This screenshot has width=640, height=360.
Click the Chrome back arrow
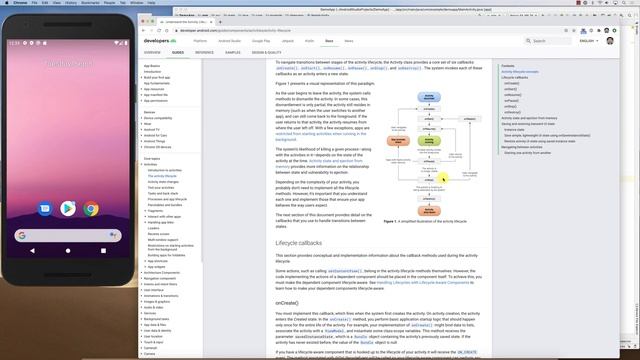point(143,31)
